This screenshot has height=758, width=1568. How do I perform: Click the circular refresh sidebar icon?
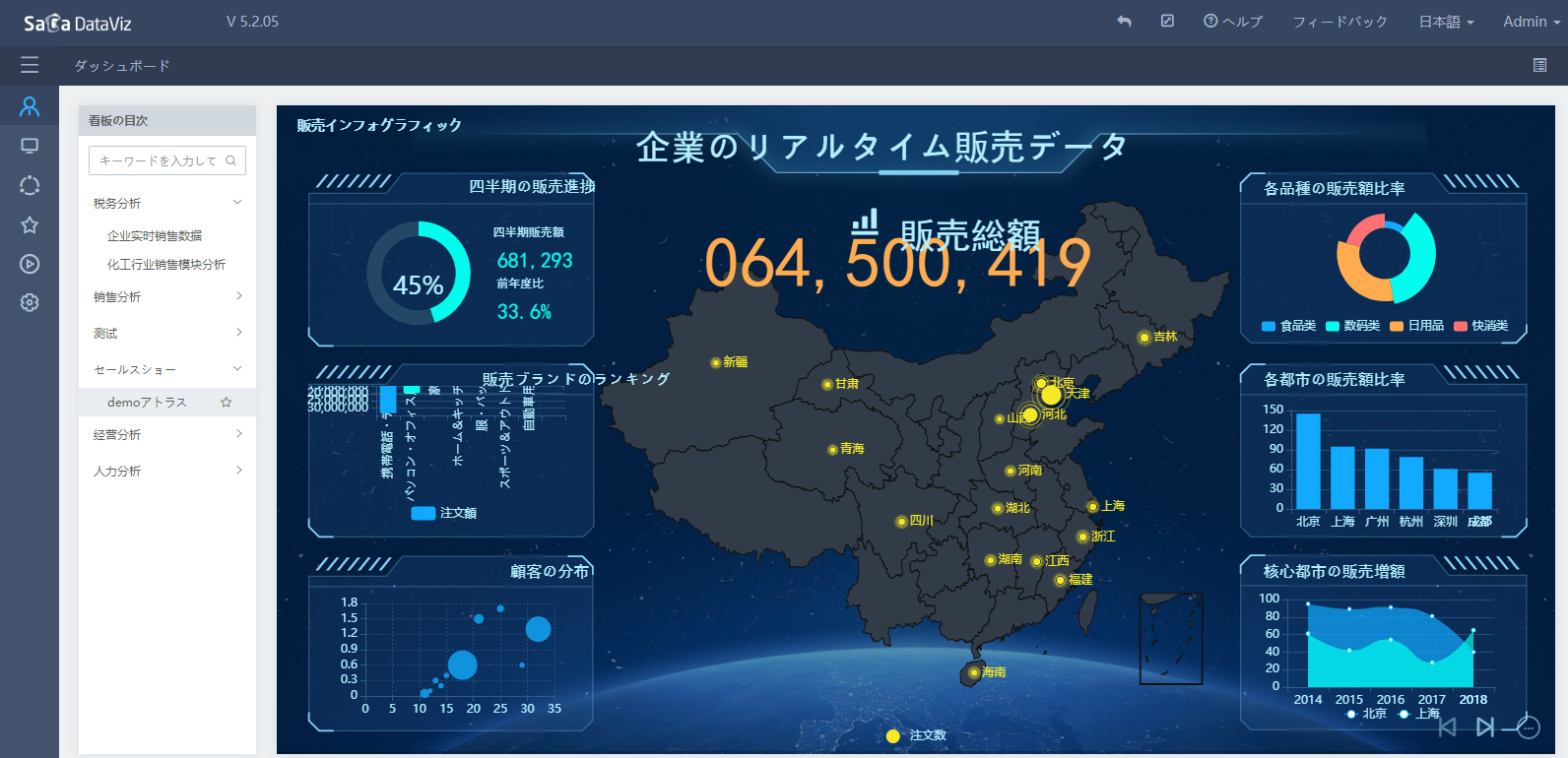pyautogui.click(x=30, y=185)
